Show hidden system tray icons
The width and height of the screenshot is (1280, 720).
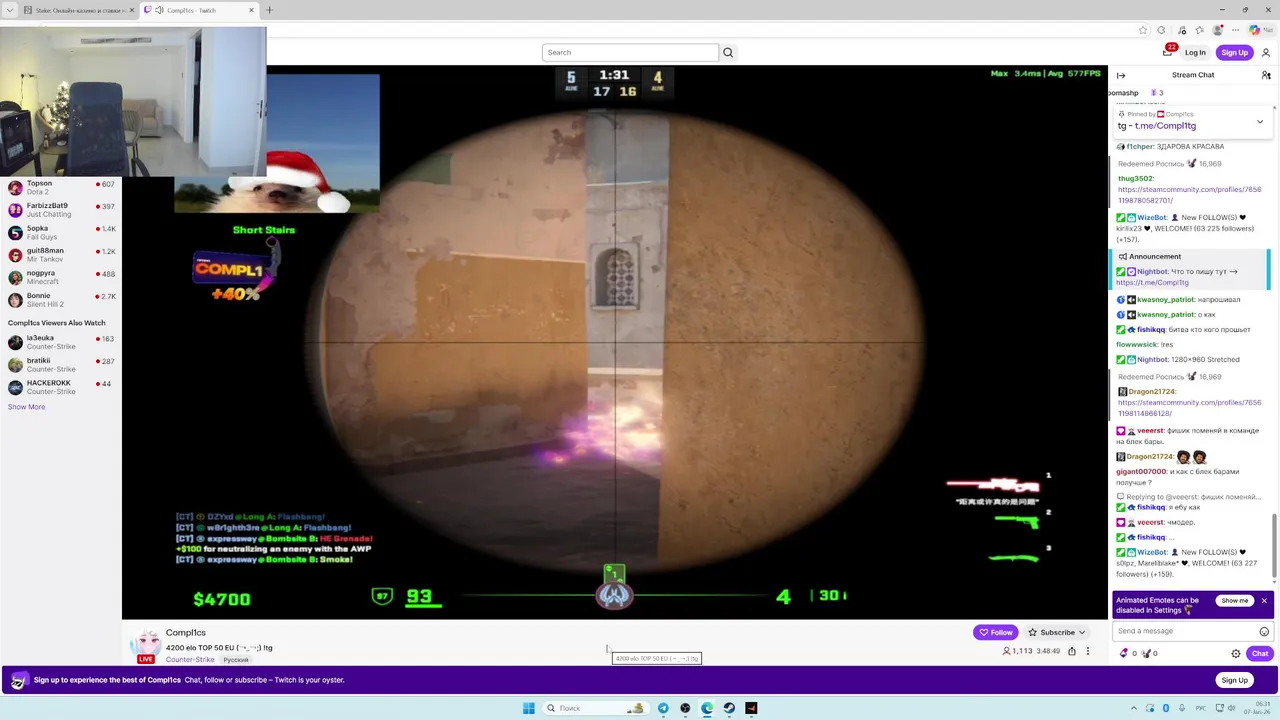[1134, 708]
